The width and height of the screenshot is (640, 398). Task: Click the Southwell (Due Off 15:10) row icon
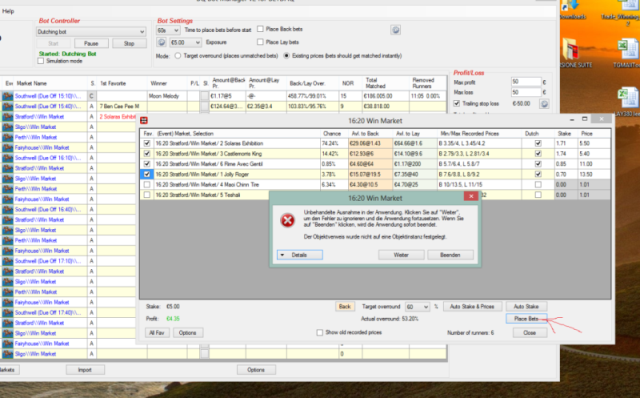[x=7, y=96]
